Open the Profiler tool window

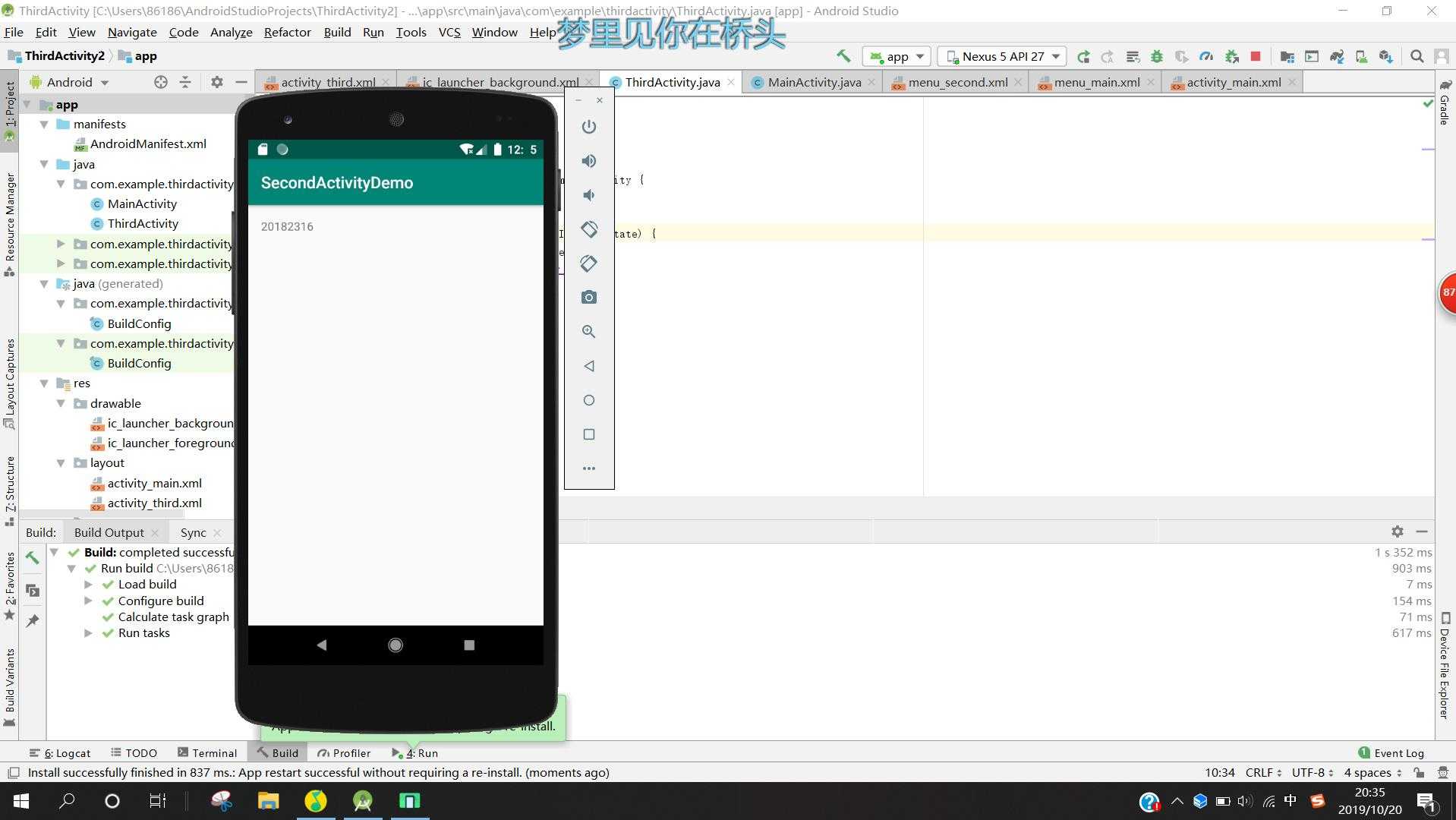[x=344, y=752]
